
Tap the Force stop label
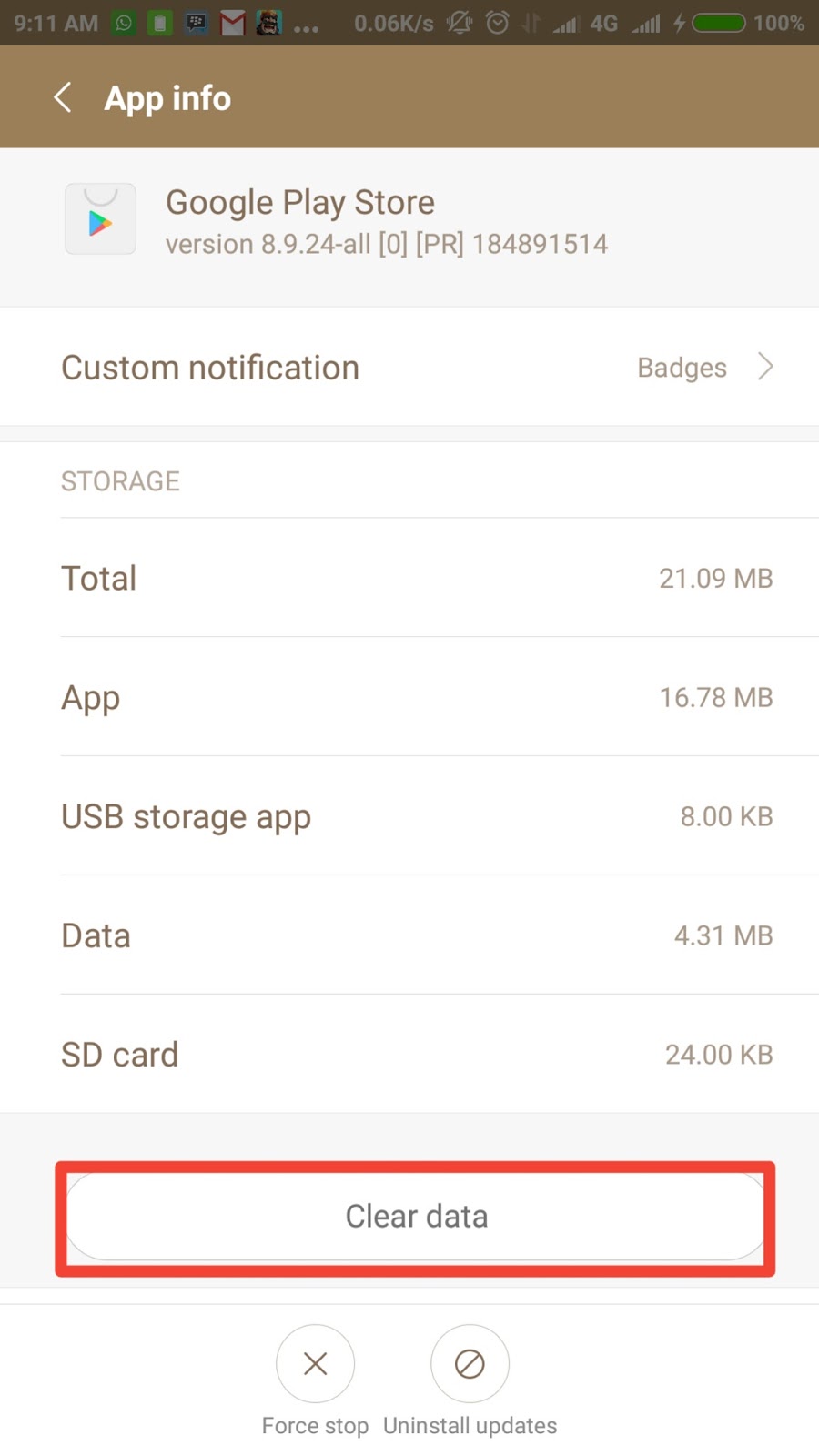tap(315, 1425)
